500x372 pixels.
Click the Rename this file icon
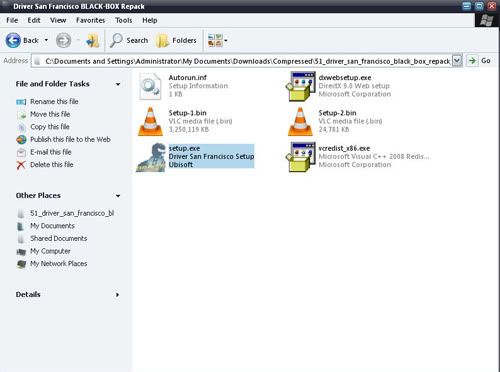click(x=21, y=102)
